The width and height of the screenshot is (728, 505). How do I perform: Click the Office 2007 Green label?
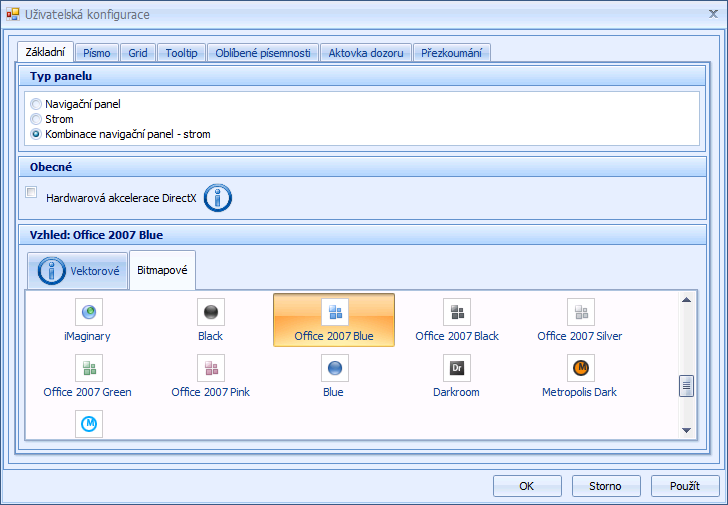click(87, 392)
